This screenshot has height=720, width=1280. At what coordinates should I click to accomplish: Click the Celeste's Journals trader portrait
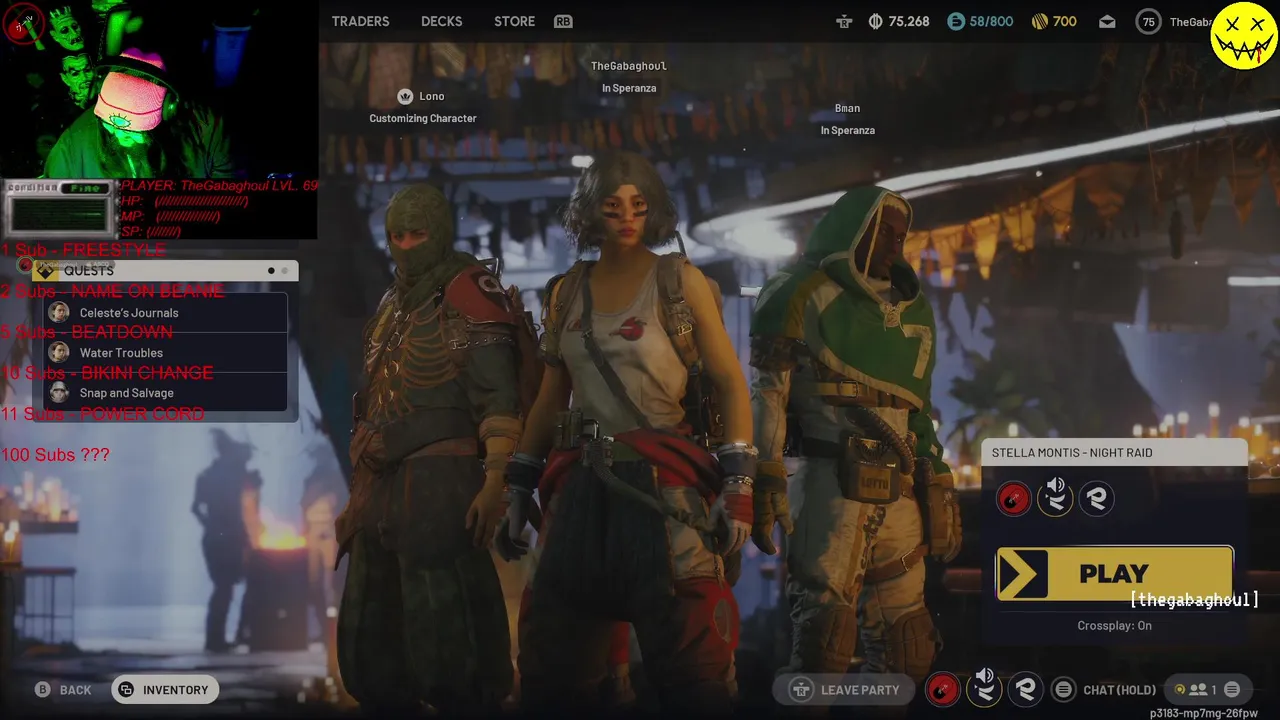(59, 313)
